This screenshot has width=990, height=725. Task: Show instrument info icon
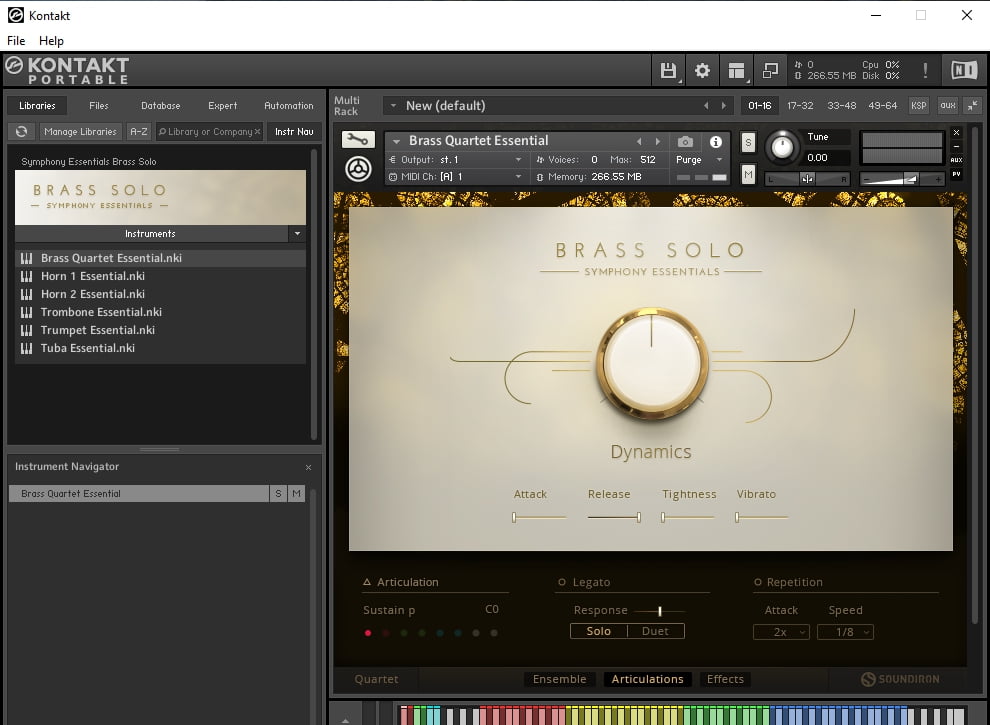(x=715, y=141)
